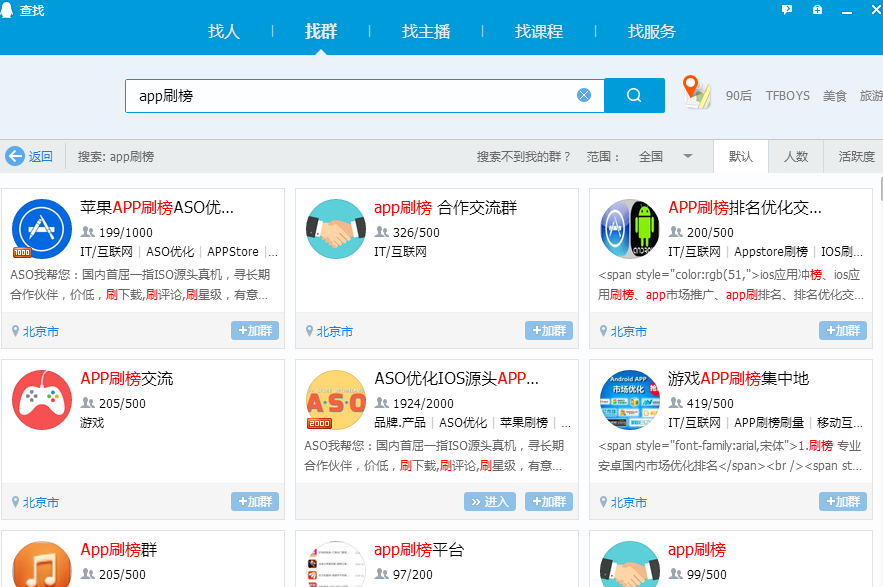
Task: Sort results by 活跃度
Action: coord(856,157)
